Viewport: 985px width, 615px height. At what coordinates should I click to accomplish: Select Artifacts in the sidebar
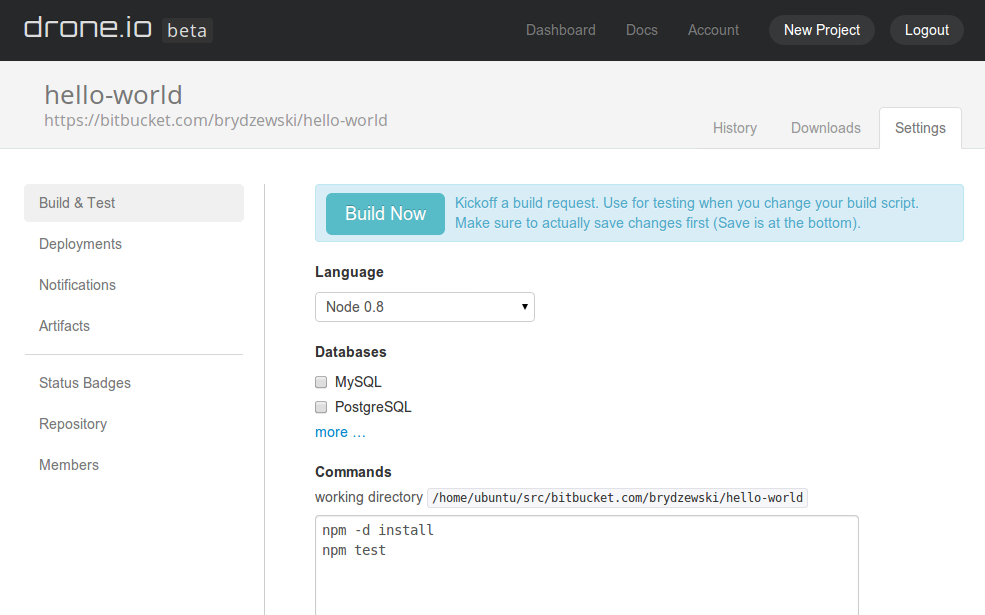[x=64, y=326]
